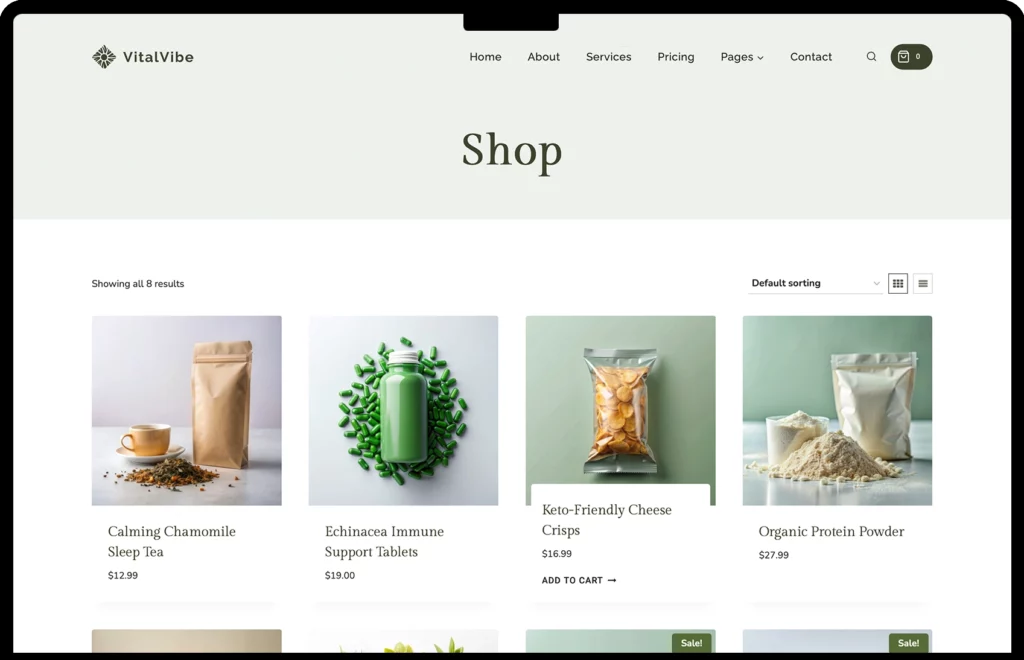Open the Organic Protein Powder title link
The width and height of the screenshot is (1024, 660).
pyautogui.click(x=831, y=531)
